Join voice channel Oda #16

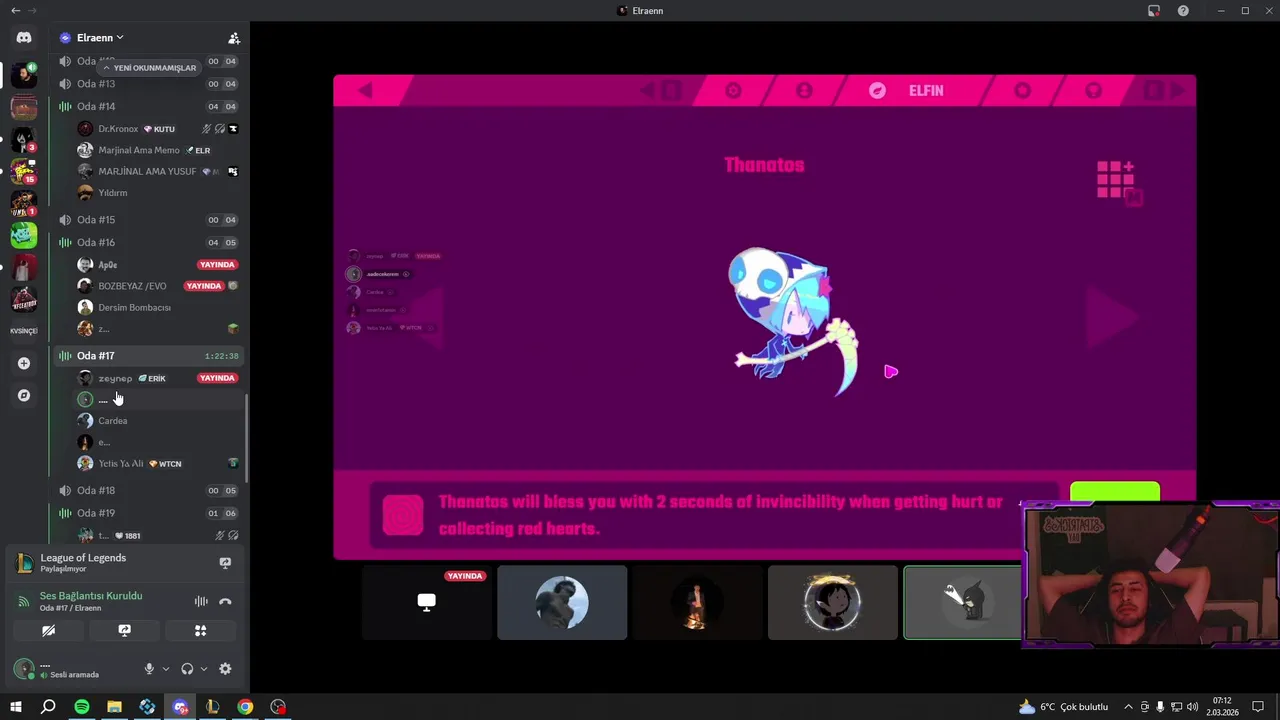148,242
